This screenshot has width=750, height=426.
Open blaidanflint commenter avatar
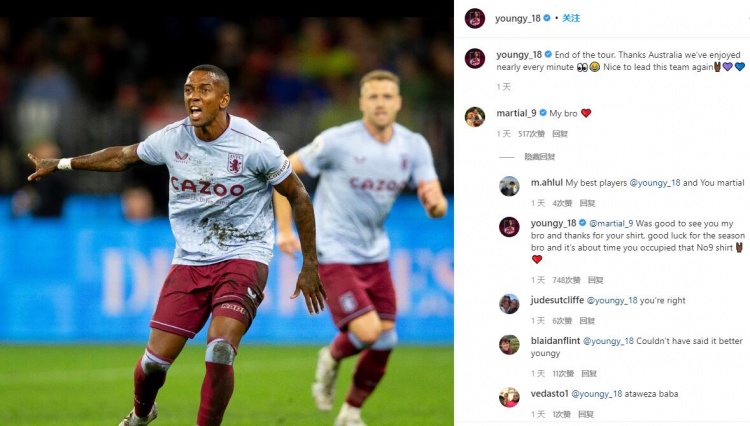(x=509, y=344)
